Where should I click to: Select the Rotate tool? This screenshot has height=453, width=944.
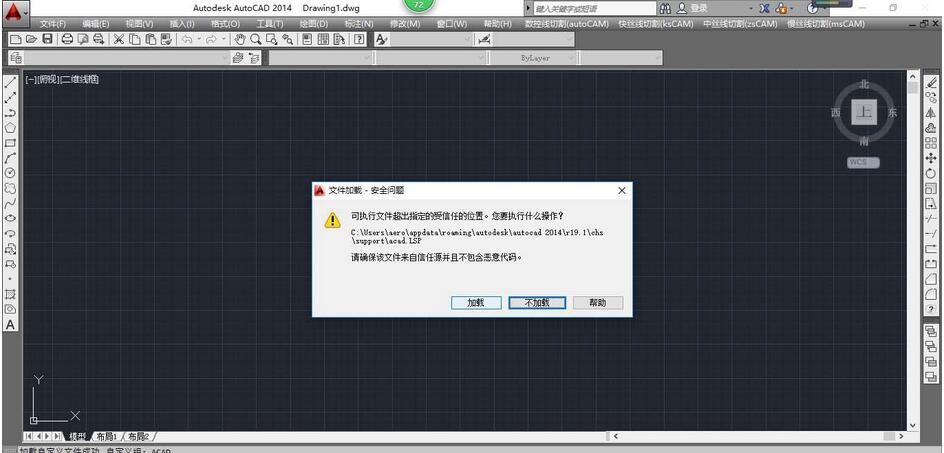pos(931,173)
